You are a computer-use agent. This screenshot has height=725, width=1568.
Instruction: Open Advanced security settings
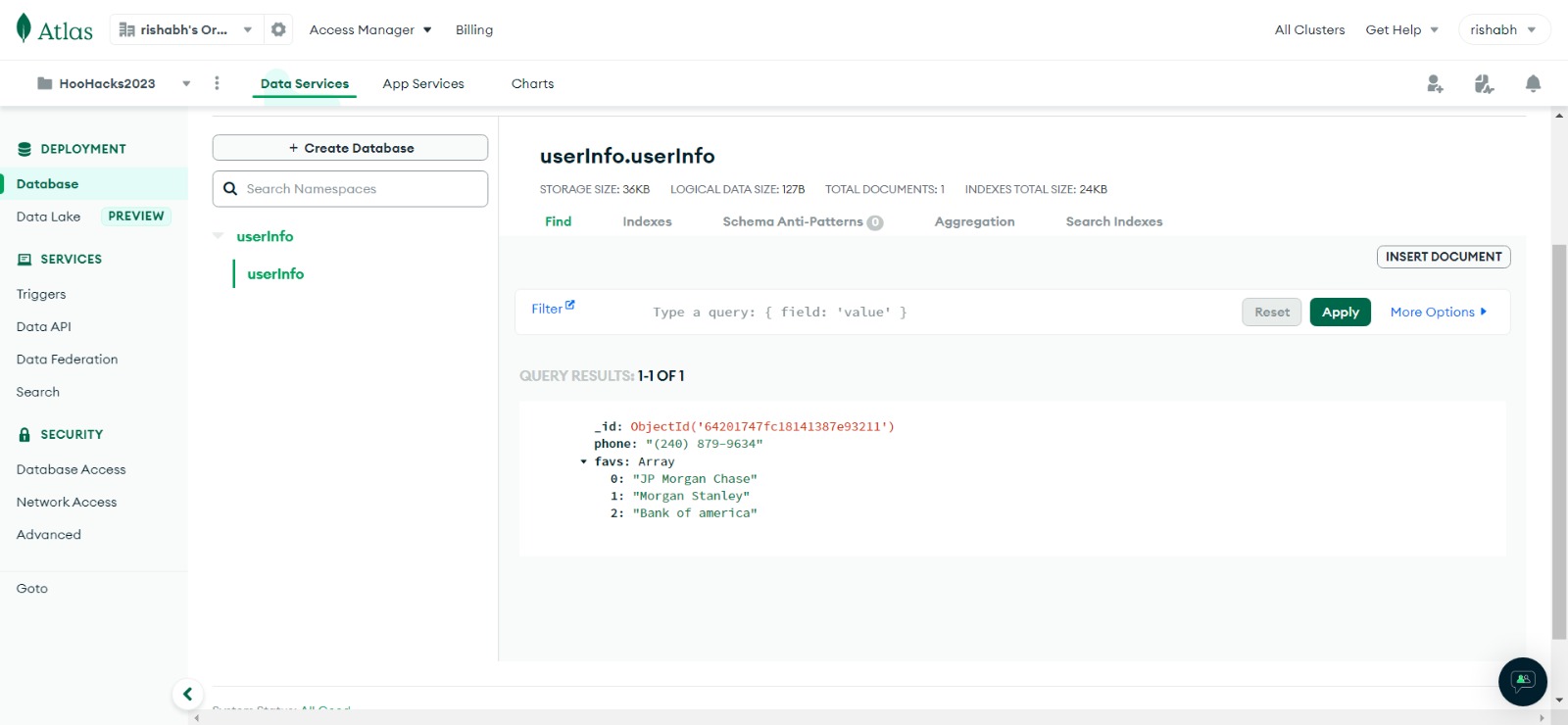(x=49, y=534)
